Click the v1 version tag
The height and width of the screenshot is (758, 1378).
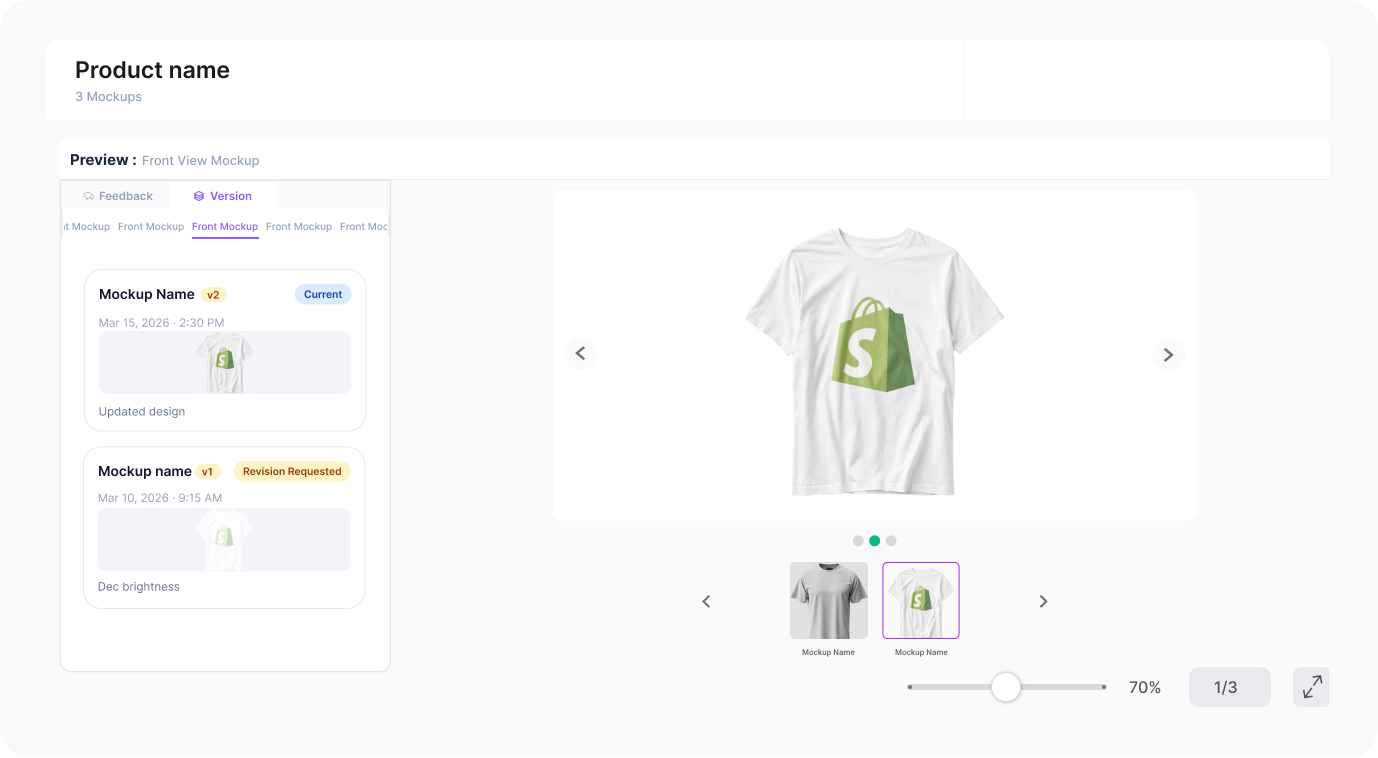pos(208,472)
